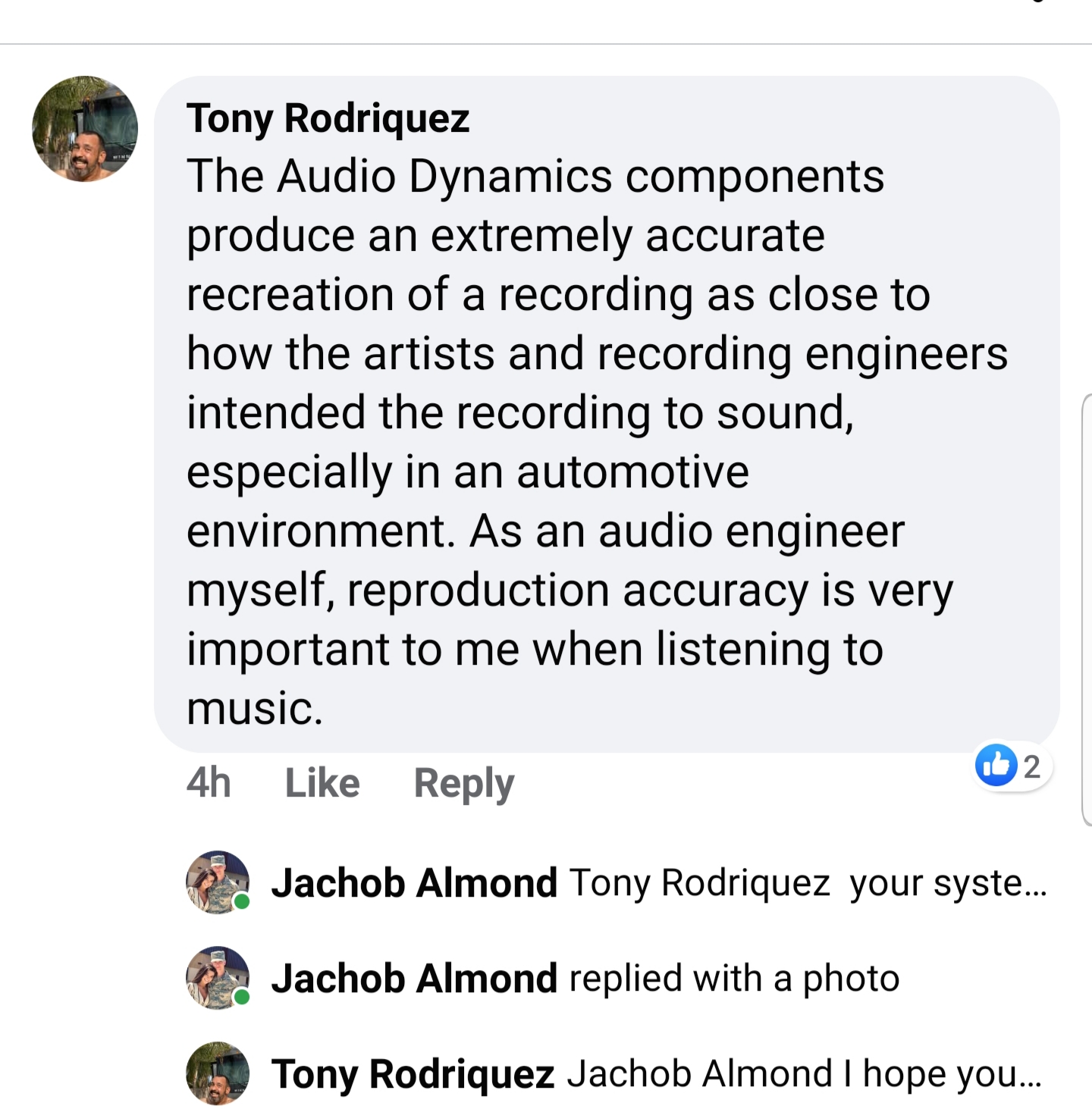Reply to Tony Rodriquez's comment

(x=463, y=783)
